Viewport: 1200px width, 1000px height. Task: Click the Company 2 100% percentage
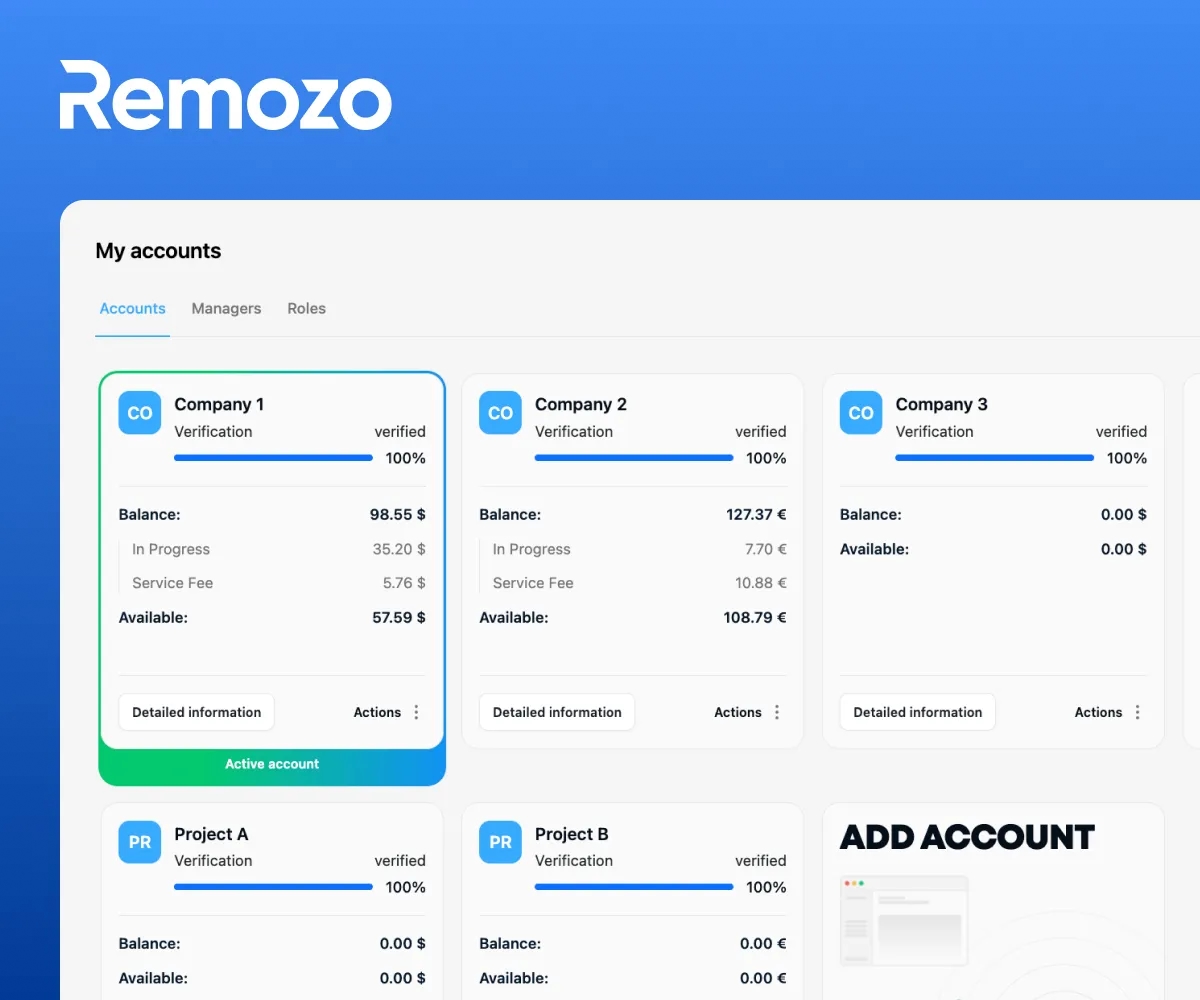coord(766,458)
